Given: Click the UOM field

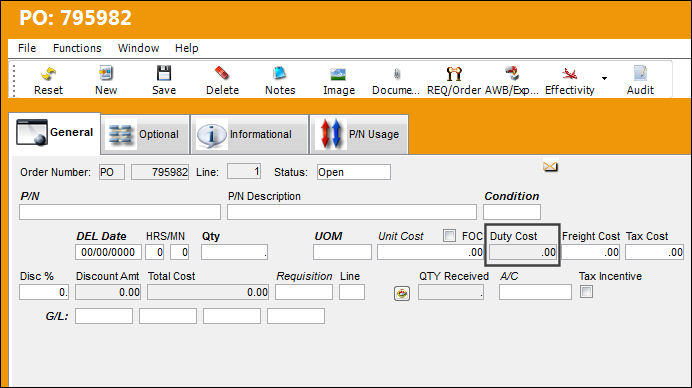Looking at the screenshot, I should tap(342, 252).
